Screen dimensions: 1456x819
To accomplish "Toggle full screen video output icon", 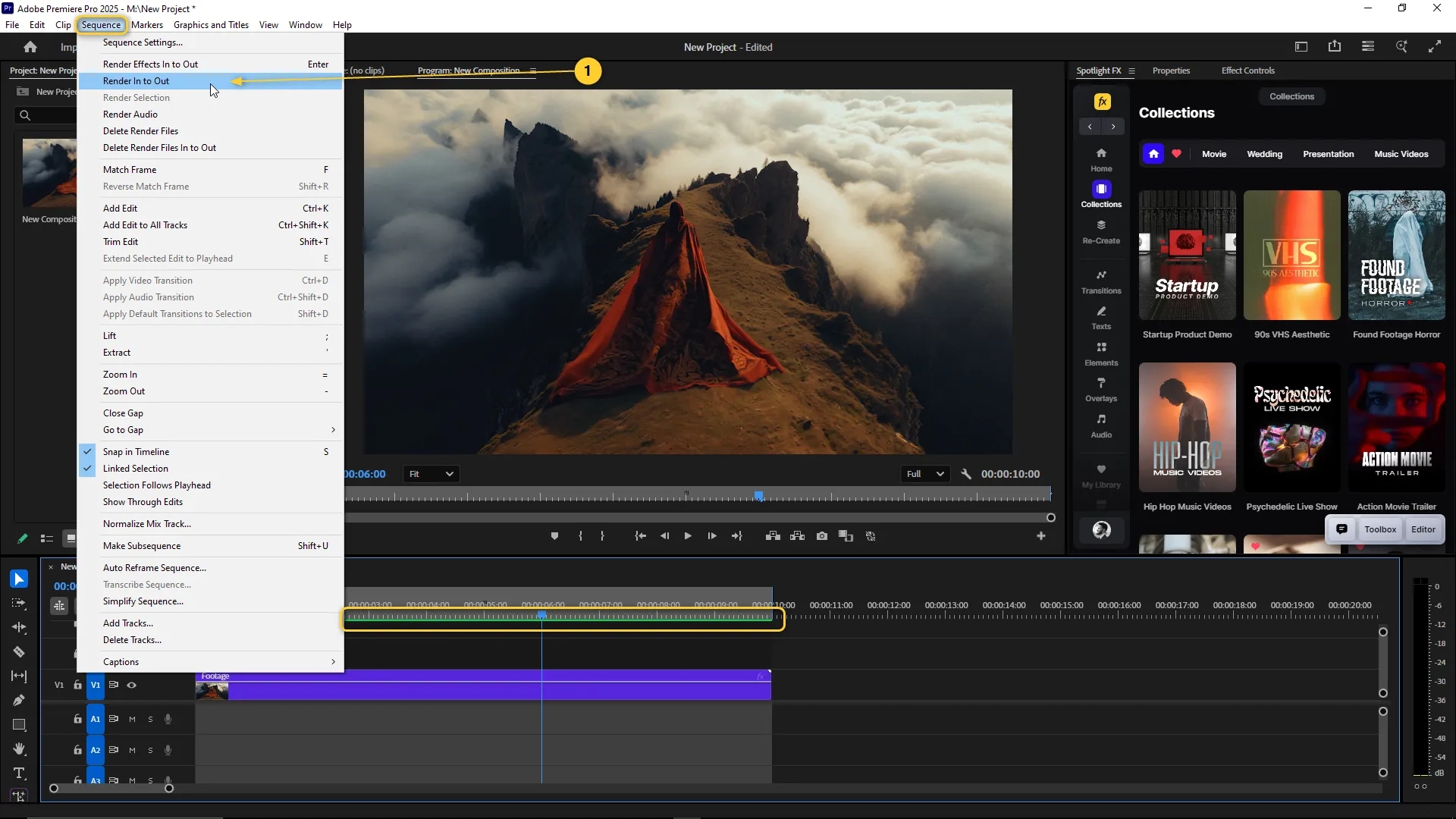I will pos(1435,47).
